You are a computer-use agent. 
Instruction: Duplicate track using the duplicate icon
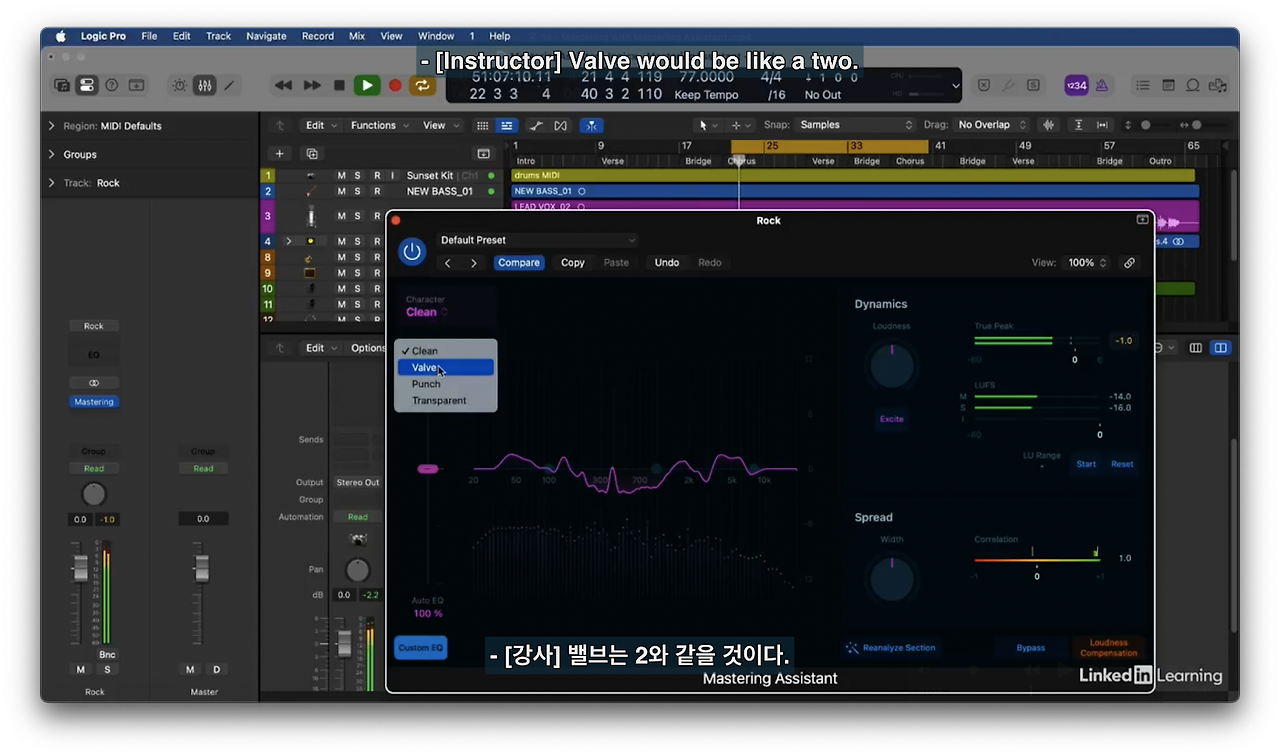(x=312, y=153)
